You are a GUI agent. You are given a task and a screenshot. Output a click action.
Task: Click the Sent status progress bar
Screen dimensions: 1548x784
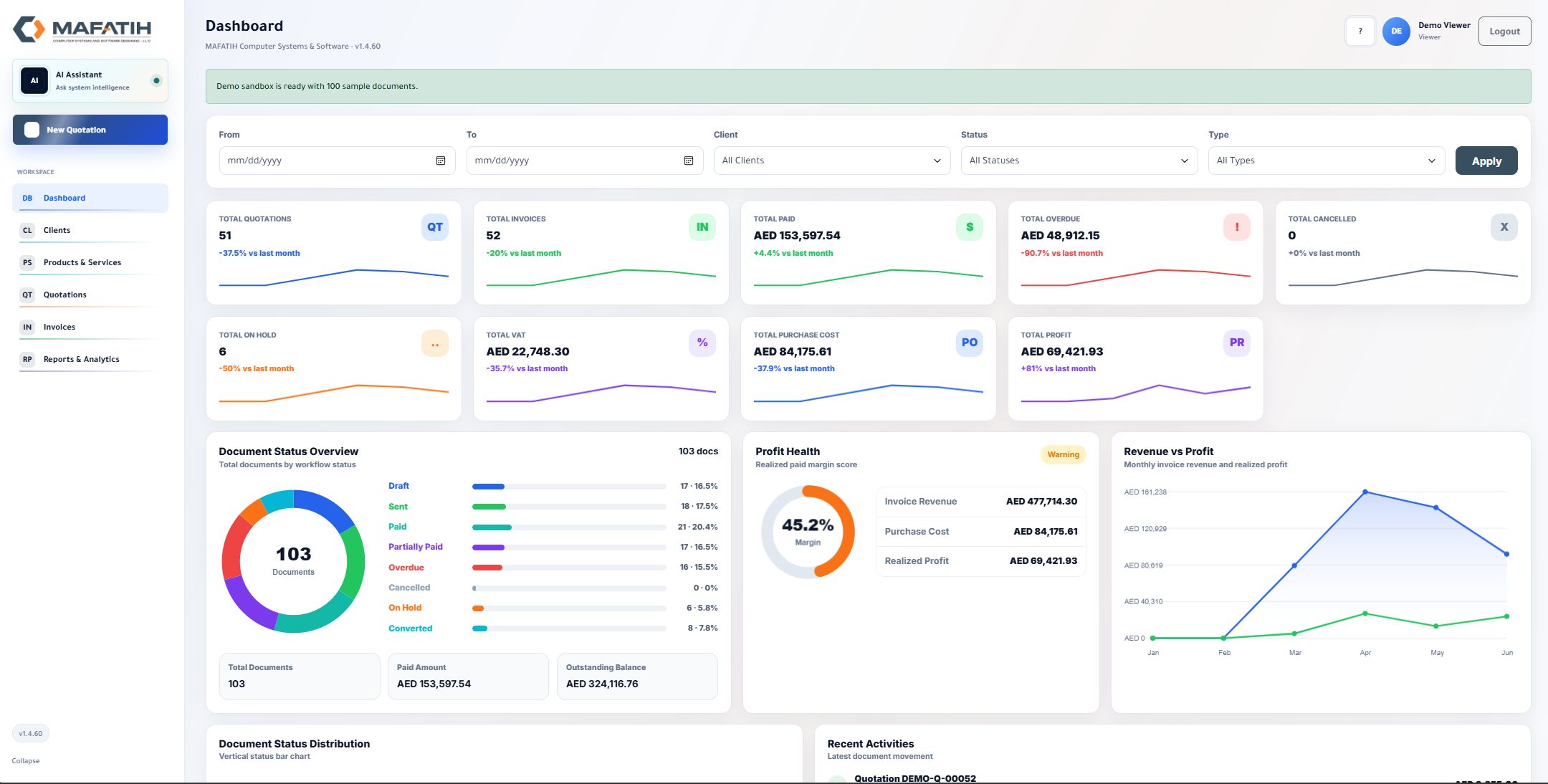[569, 507]
